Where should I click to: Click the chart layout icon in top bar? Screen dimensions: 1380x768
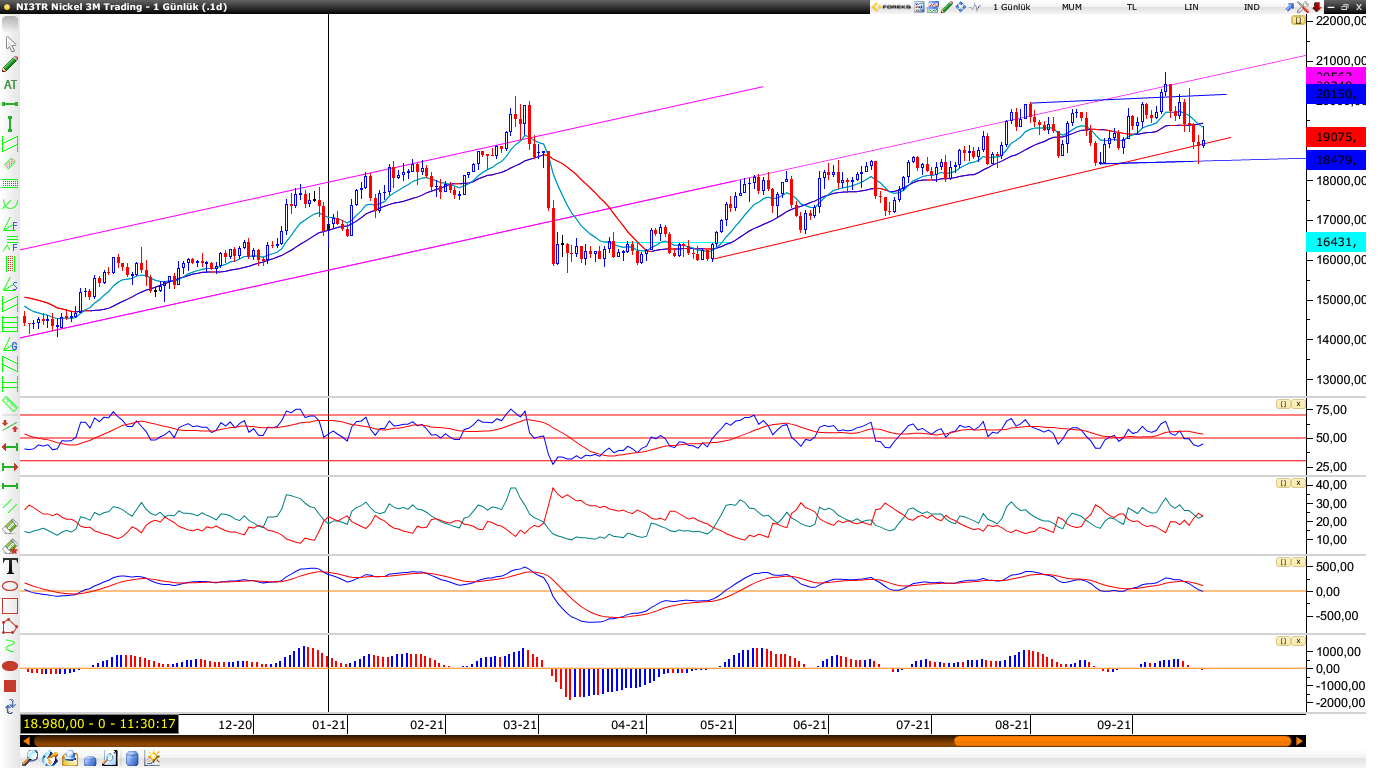pyautogui.click(x=933, y=7)
